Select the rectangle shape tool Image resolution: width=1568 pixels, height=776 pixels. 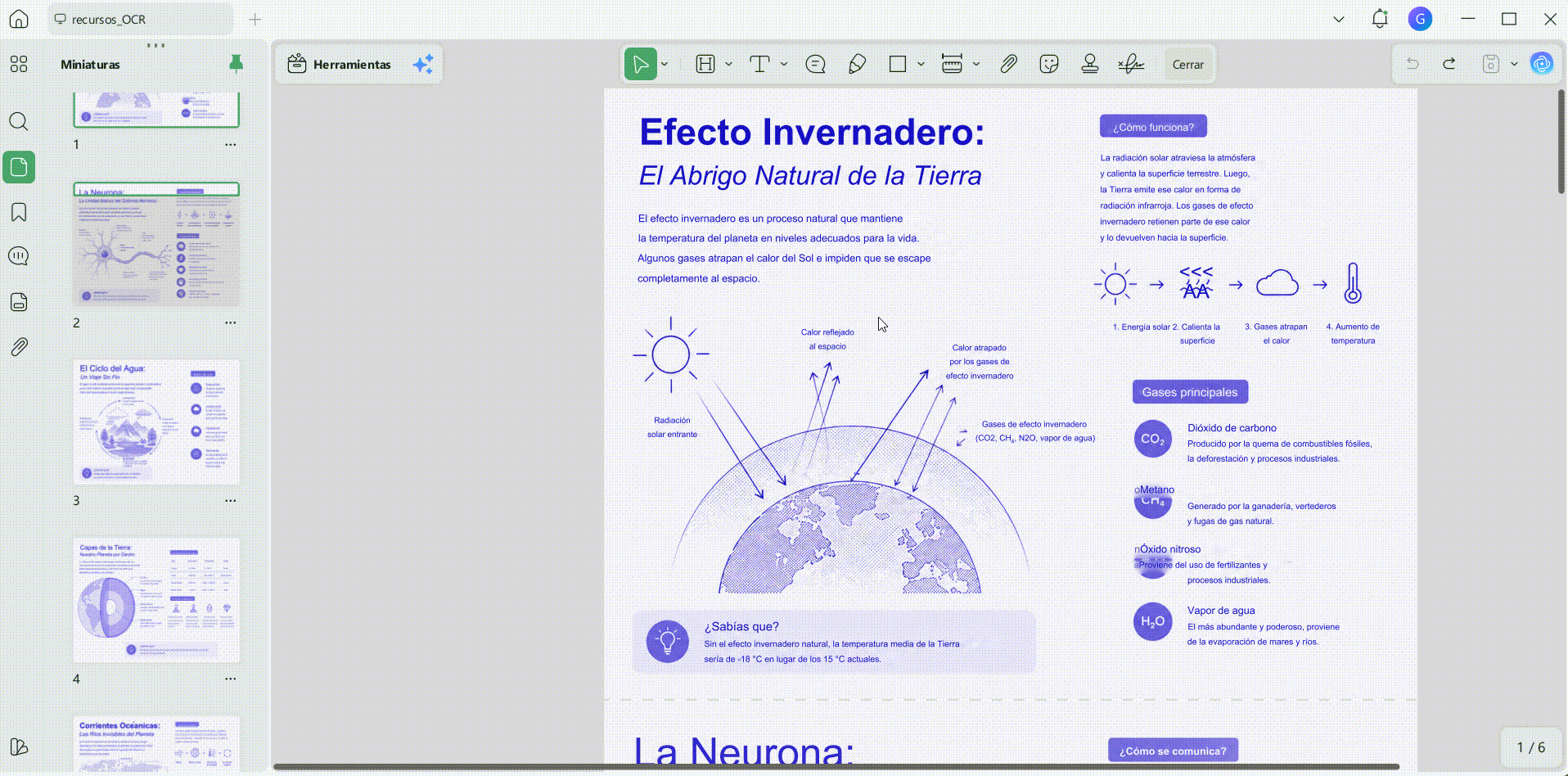[x=898, y=65]
